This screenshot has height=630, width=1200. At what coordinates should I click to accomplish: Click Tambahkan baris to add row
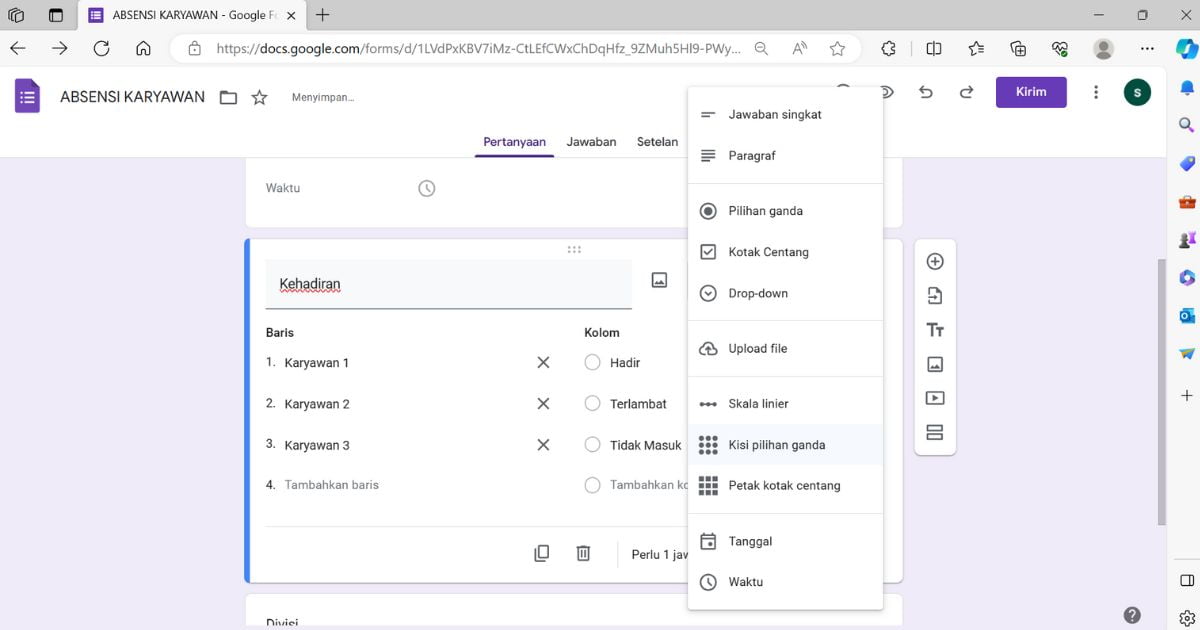332,485
